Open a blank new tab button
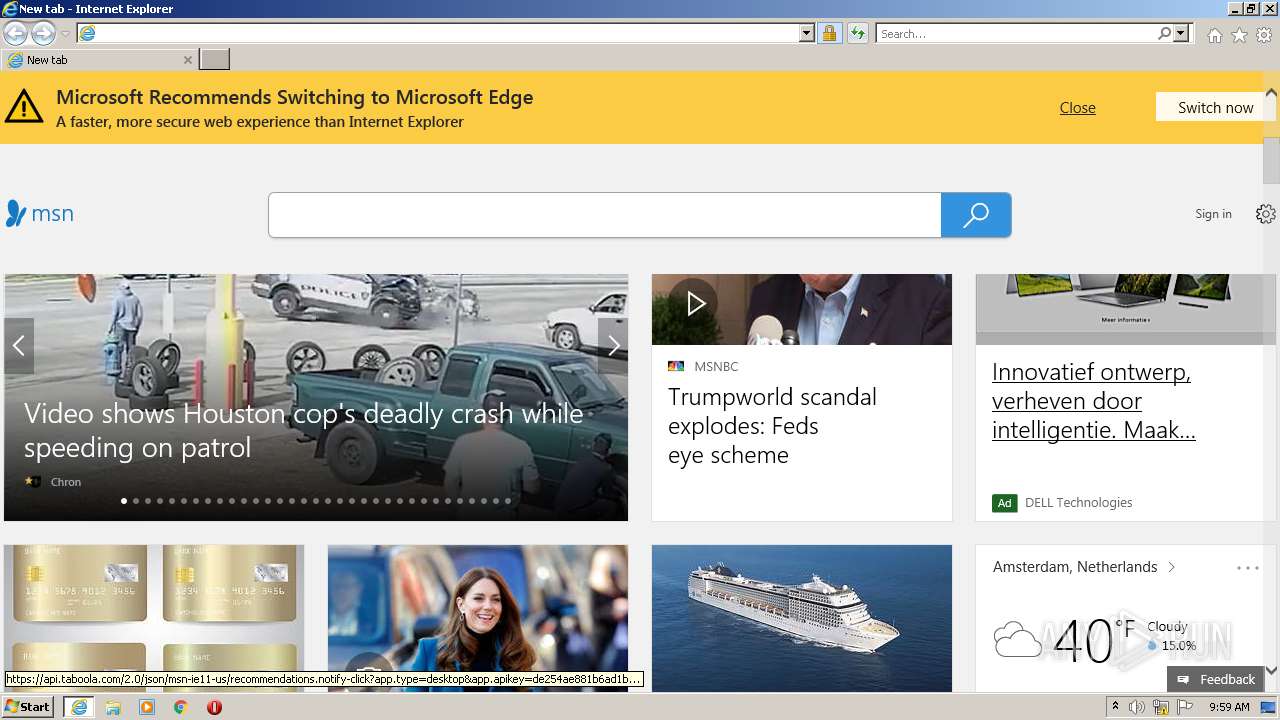The image size is (1280, 720). [x=214, y=60]
